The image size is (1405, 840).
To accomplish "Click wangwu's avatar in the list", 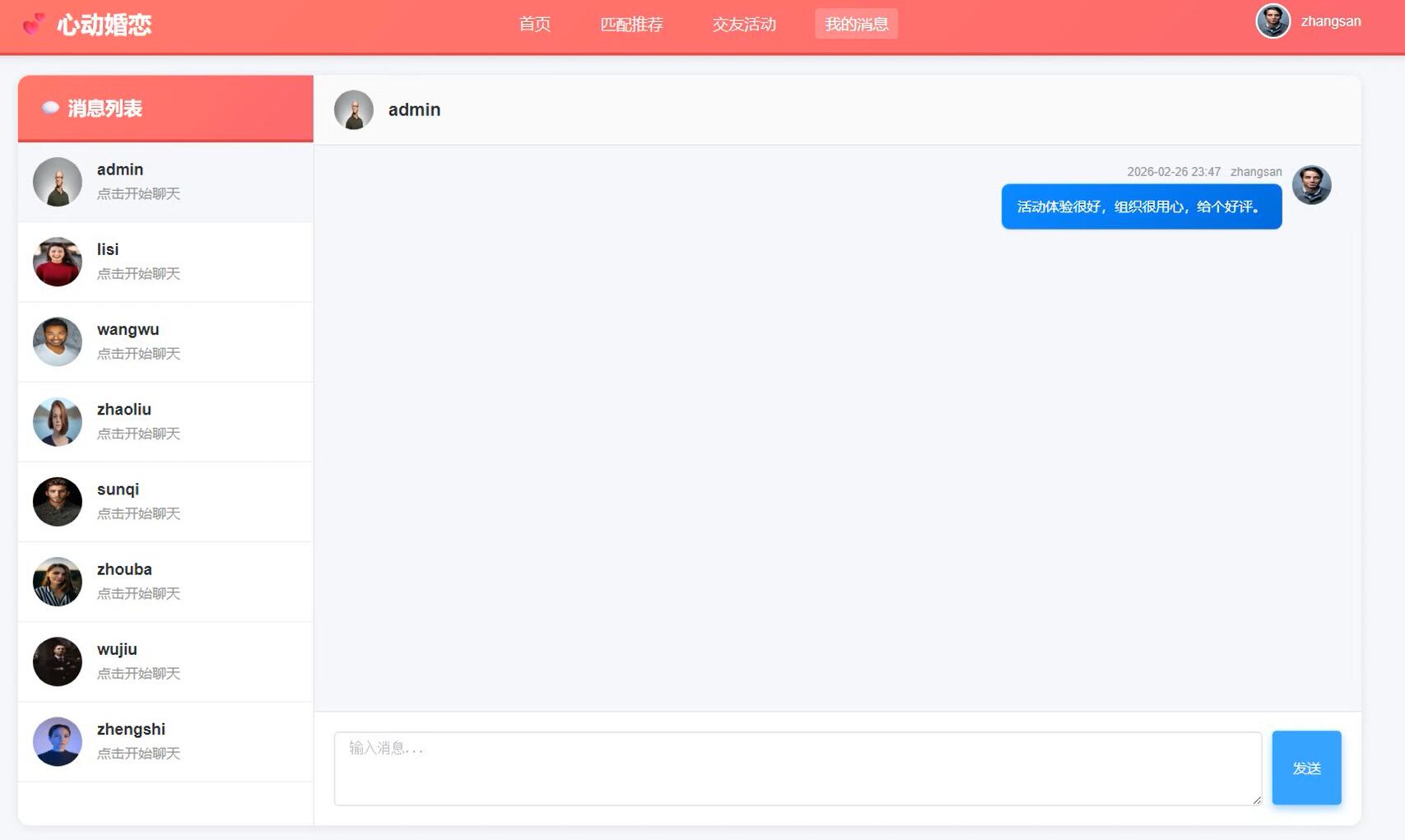I will click(58, 341).
